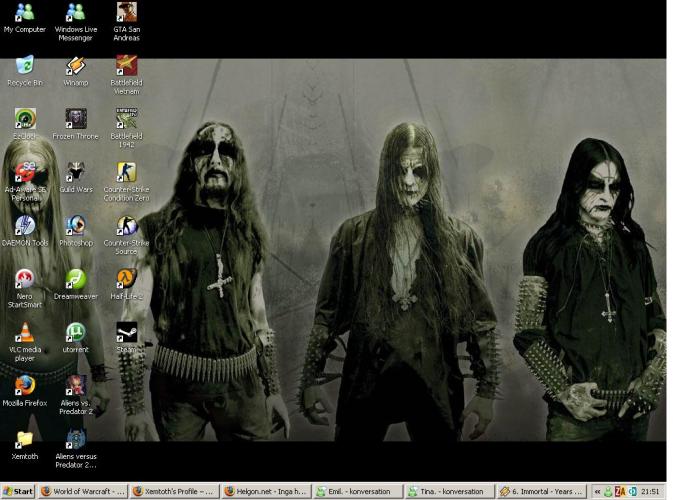Switch to Helgon.net Firefox taskbar window
Screen dimensions: 673x500
point(265,491)
